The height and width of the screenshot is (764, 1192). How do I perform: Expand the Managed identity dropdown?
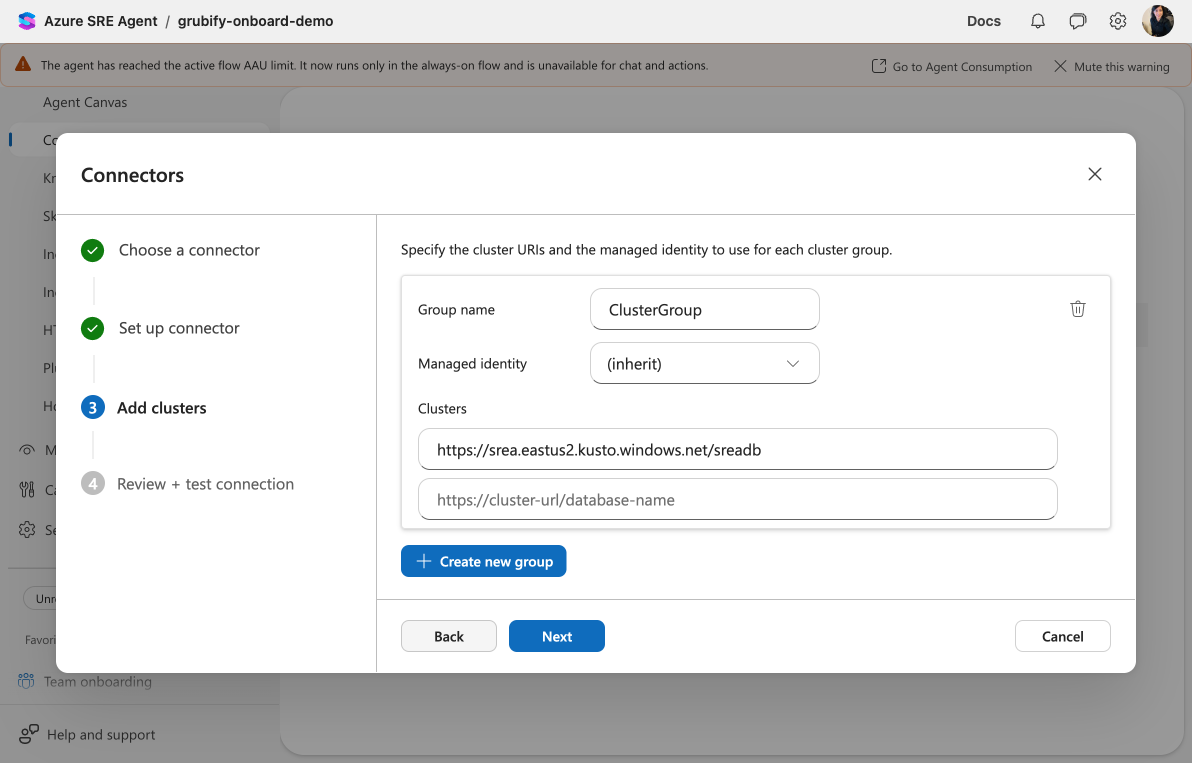(x=705, y=363)
